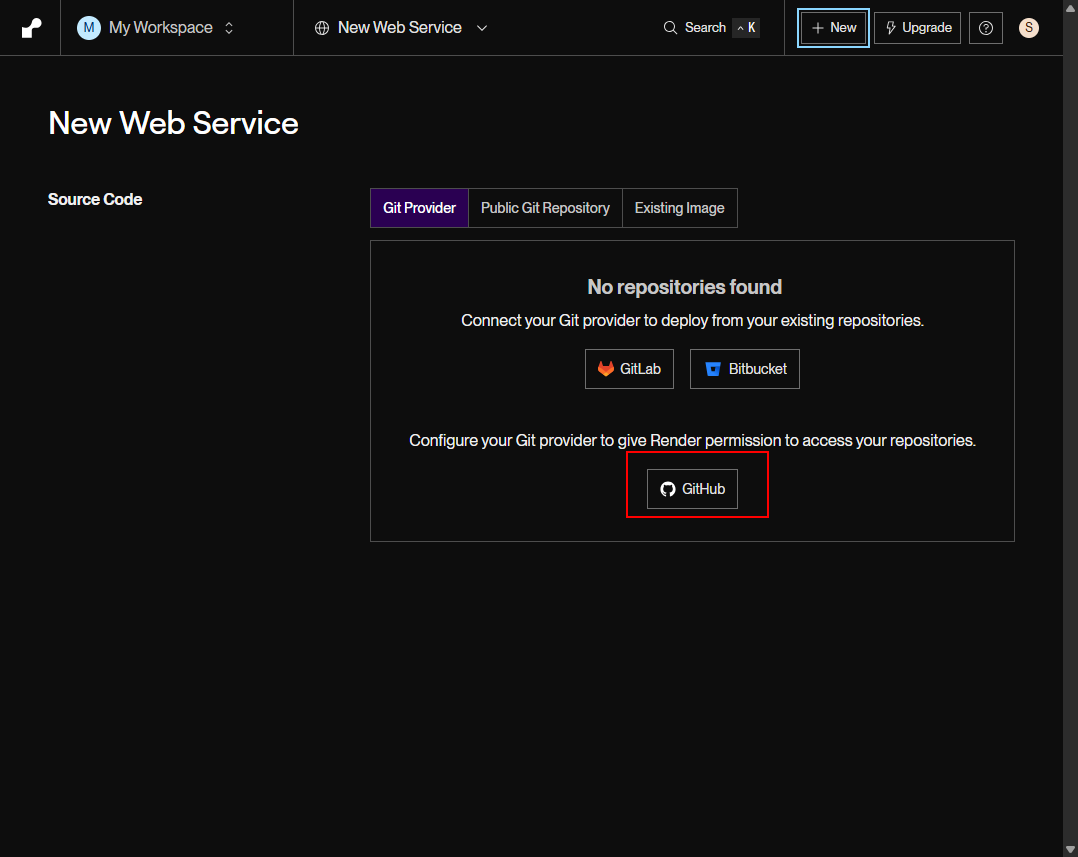Image resolution: width=1078 pixels, height=857 pixels.
Task: Open the New Web Service breadcrumb dropdown chevron
Action: point(482,28)
